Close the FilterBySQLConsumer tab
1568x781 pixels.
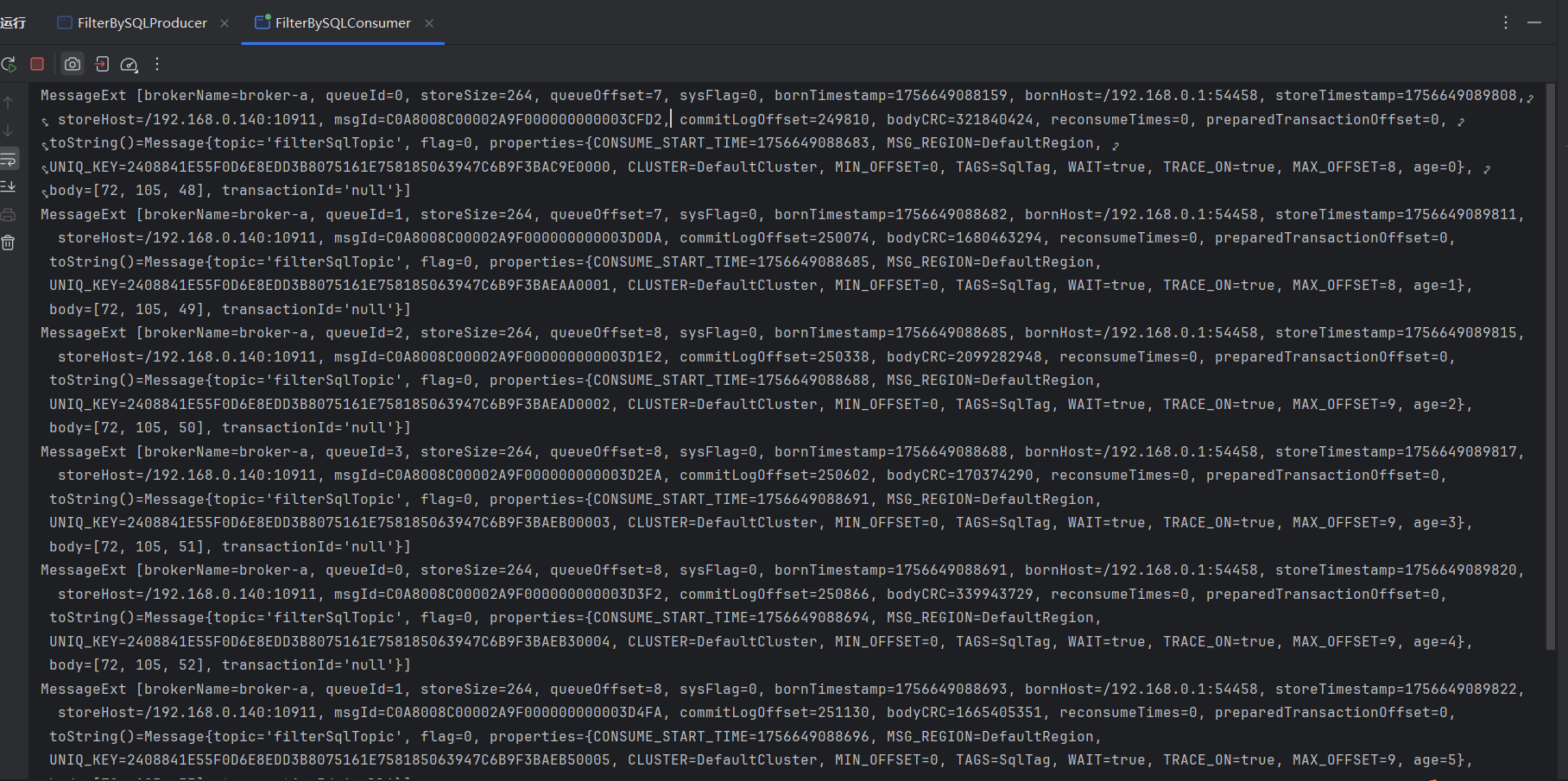[x=429, y=23]
